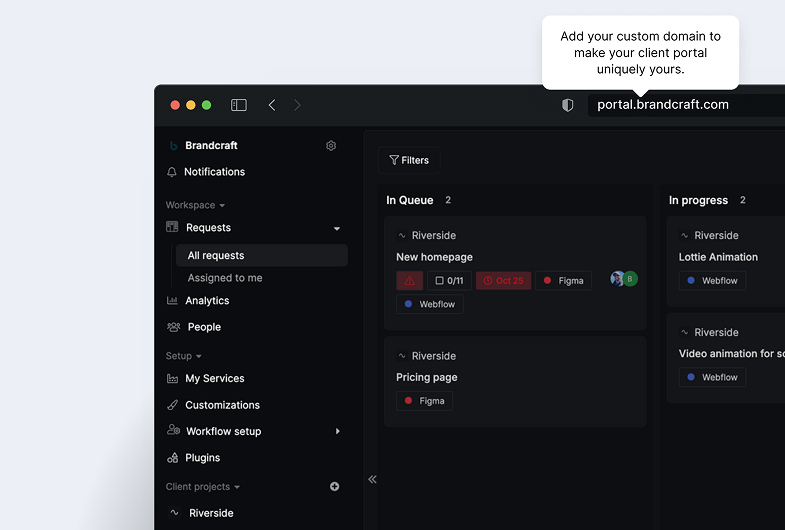Collapse sidebar with double chevron icon
785x530 pixels.
click(372, 480)
